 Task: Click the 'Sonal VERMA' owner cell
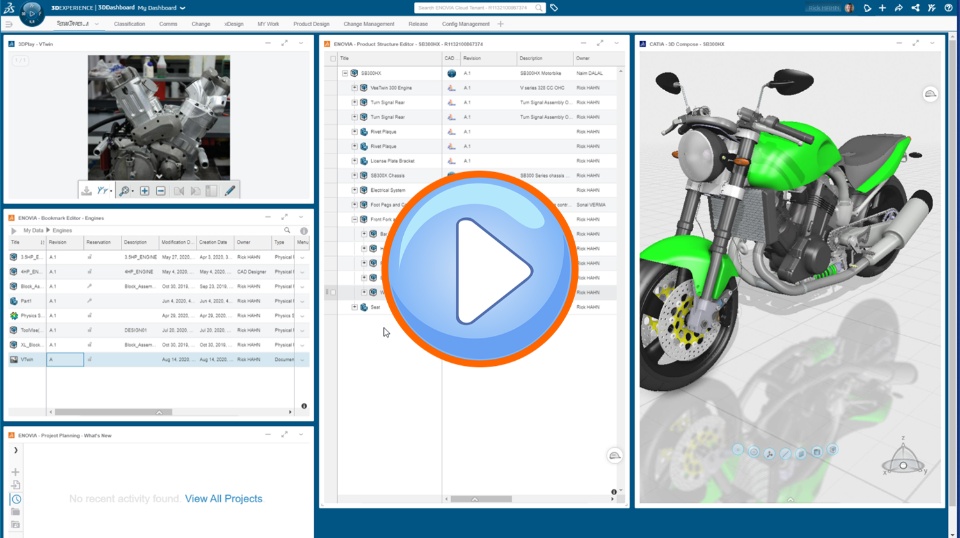coord(591,205)
